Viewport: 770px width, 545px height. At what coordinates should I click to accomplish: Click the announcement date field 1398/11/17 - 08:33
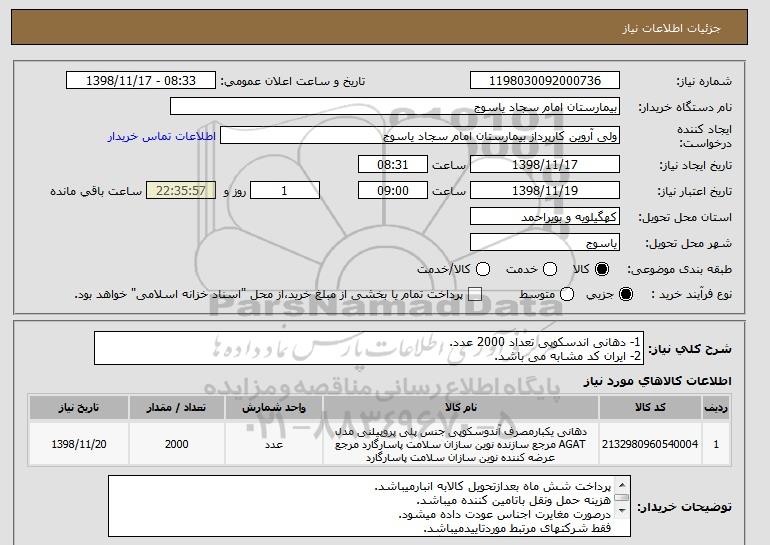(x=141, y=81)
